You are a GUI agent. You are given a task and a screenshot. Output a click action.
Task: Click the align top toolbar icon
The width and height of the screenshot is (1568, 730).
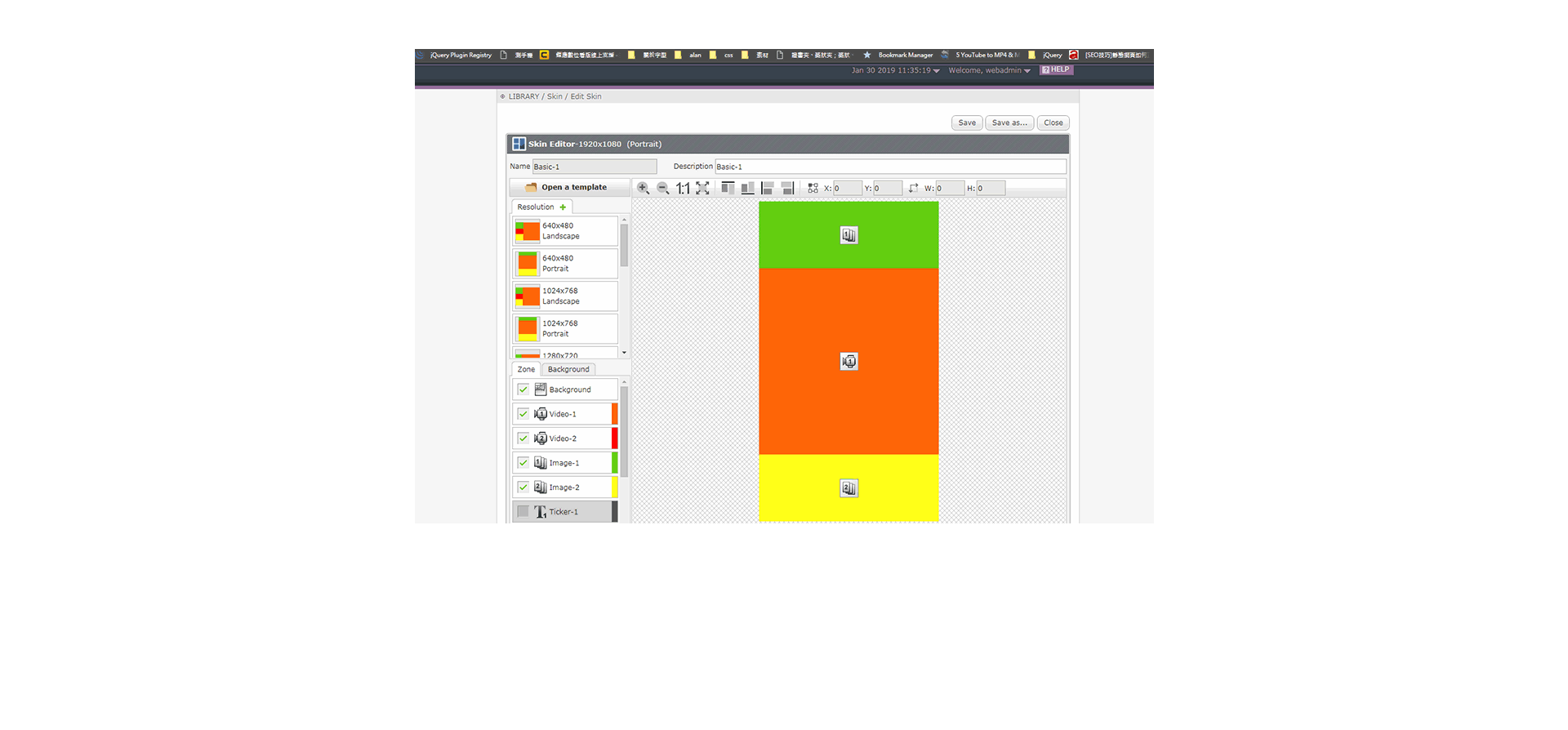coord(728,188)
